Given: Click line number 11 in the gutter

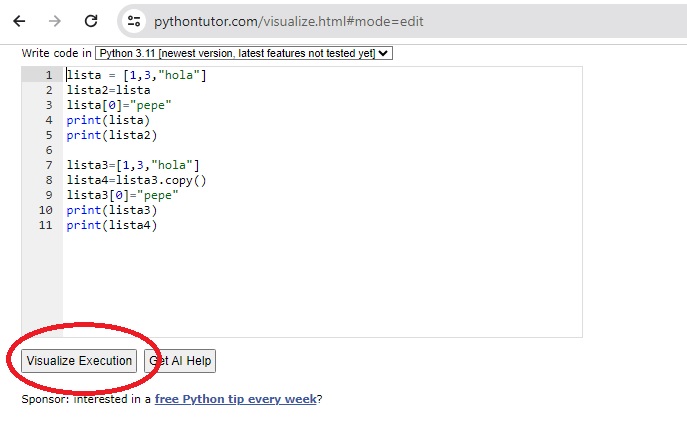Looking at the screenshot, I should click(46, 225).
